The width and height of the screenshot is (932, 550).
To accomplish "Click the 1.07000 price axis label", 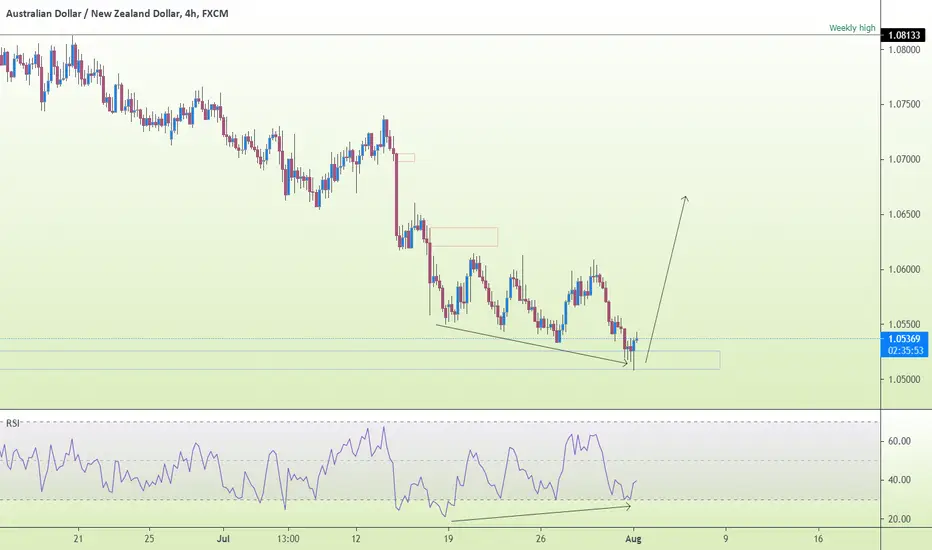I will 903,159.
